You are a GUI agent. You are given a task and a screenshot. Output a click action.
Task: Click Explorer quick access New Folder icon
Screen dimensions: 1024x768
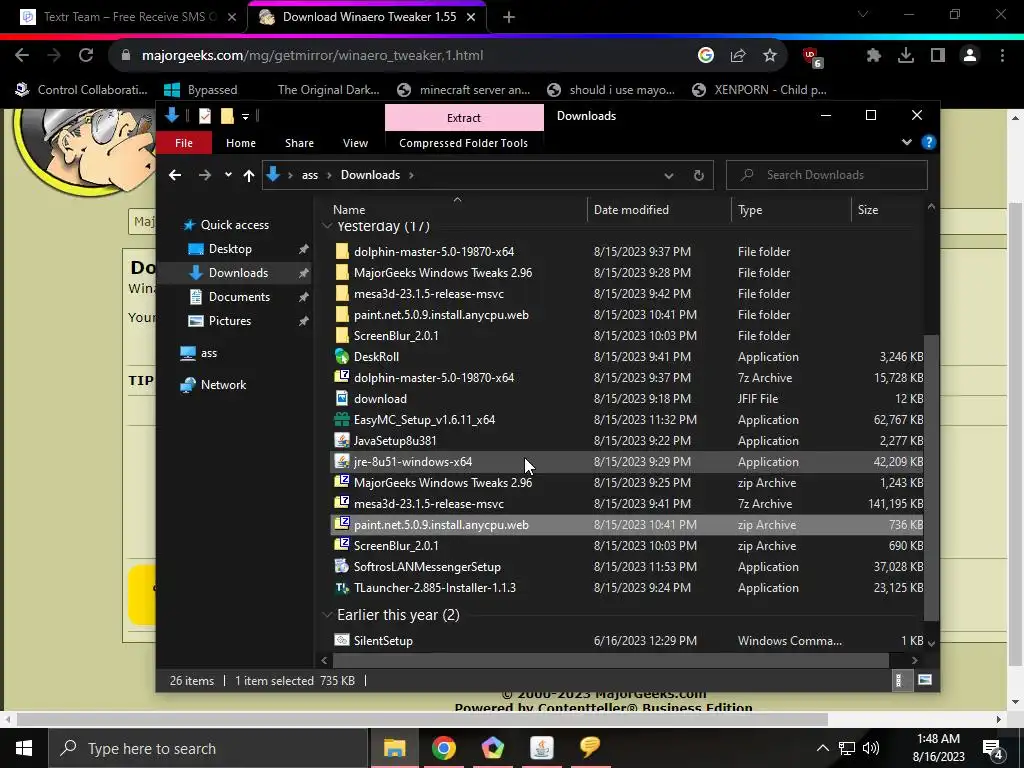tap(227, 116)
